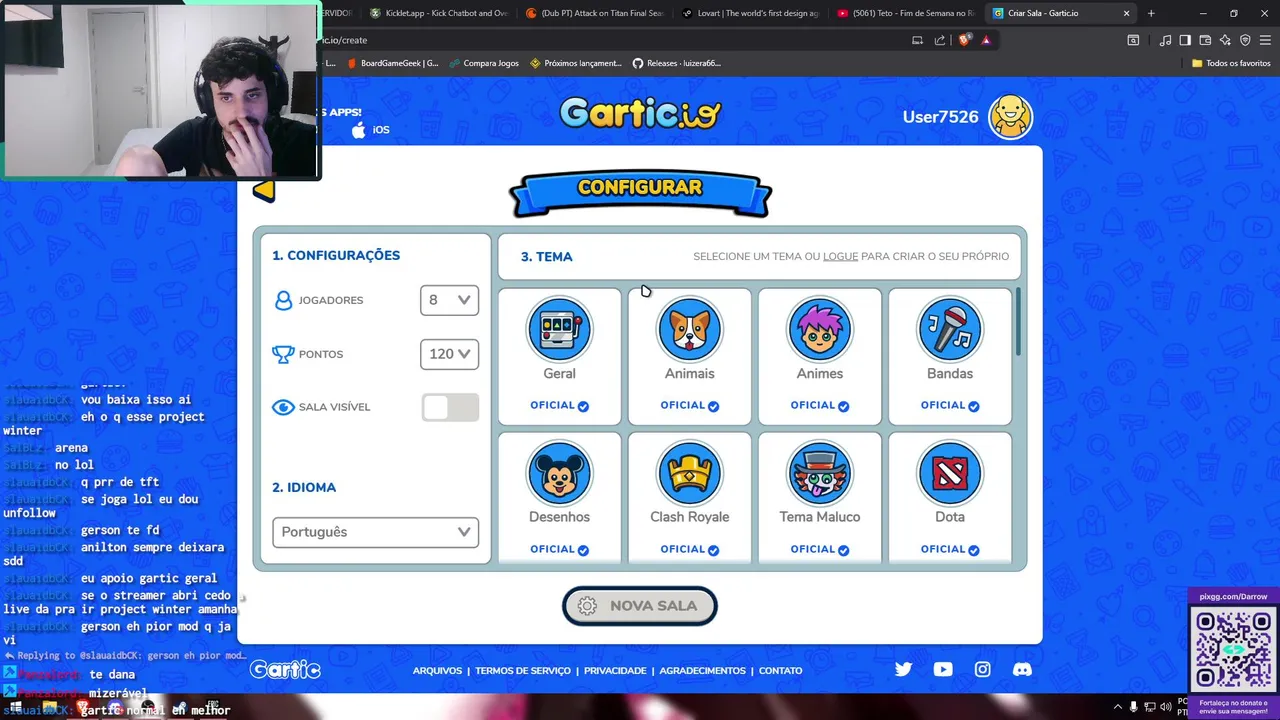Show hidden system tray icons chevron

(1117, 707)
